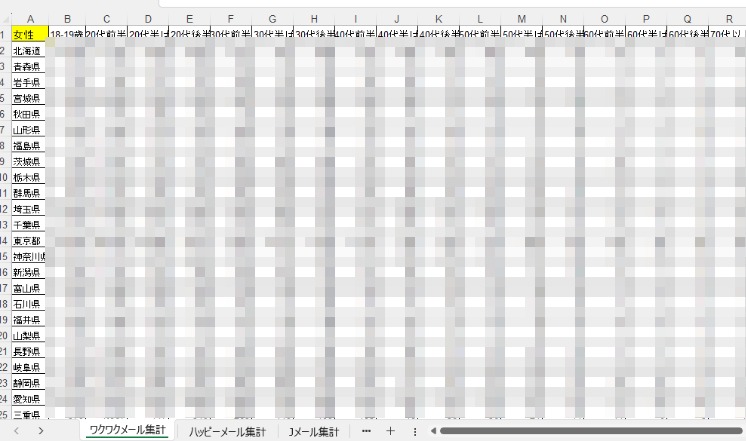Open the hidden sheets ellipsis button
Screen dimensions: 746x441
[x=365, y=430]
